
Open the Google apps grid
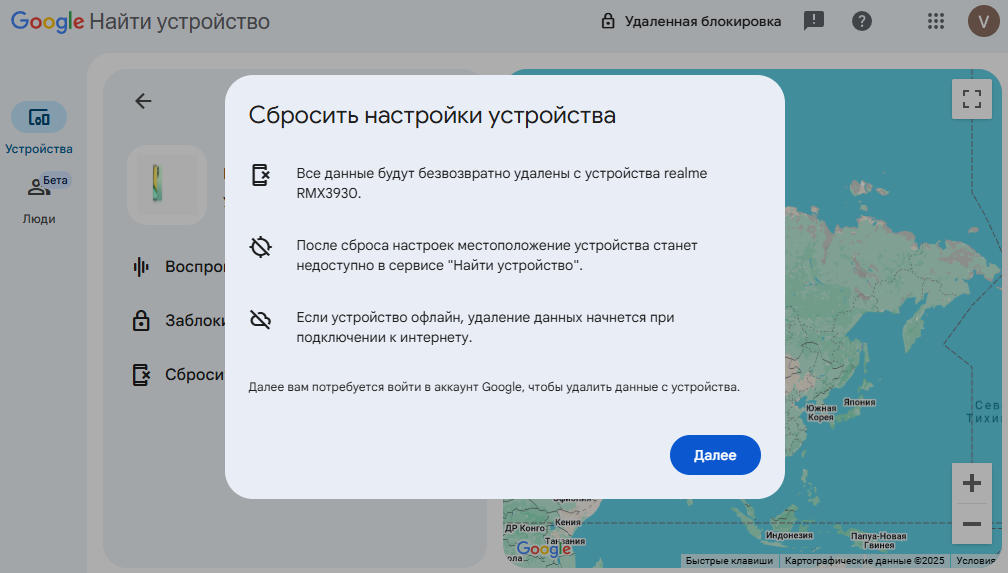coord(936,21)
